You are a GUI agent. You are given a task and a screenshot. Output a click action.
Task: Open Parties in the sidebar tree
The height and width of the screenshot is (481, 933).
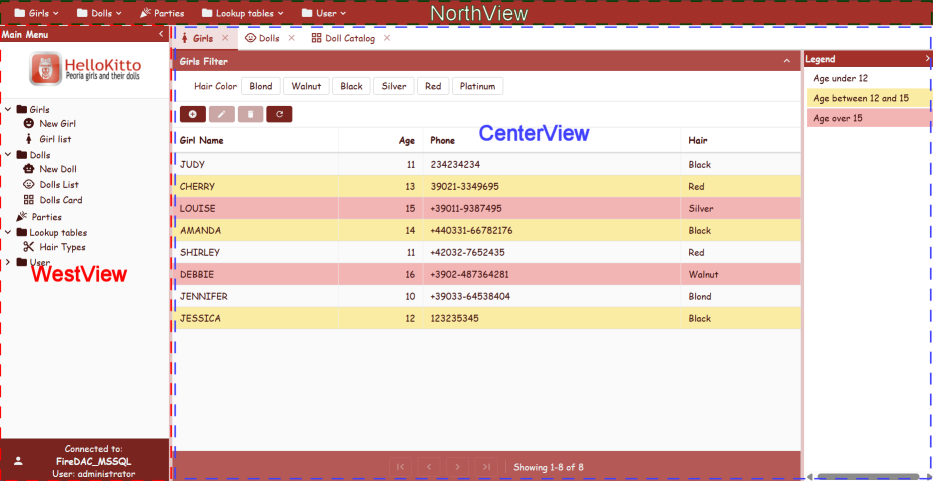pyautogui.click(x=46, y=217)
